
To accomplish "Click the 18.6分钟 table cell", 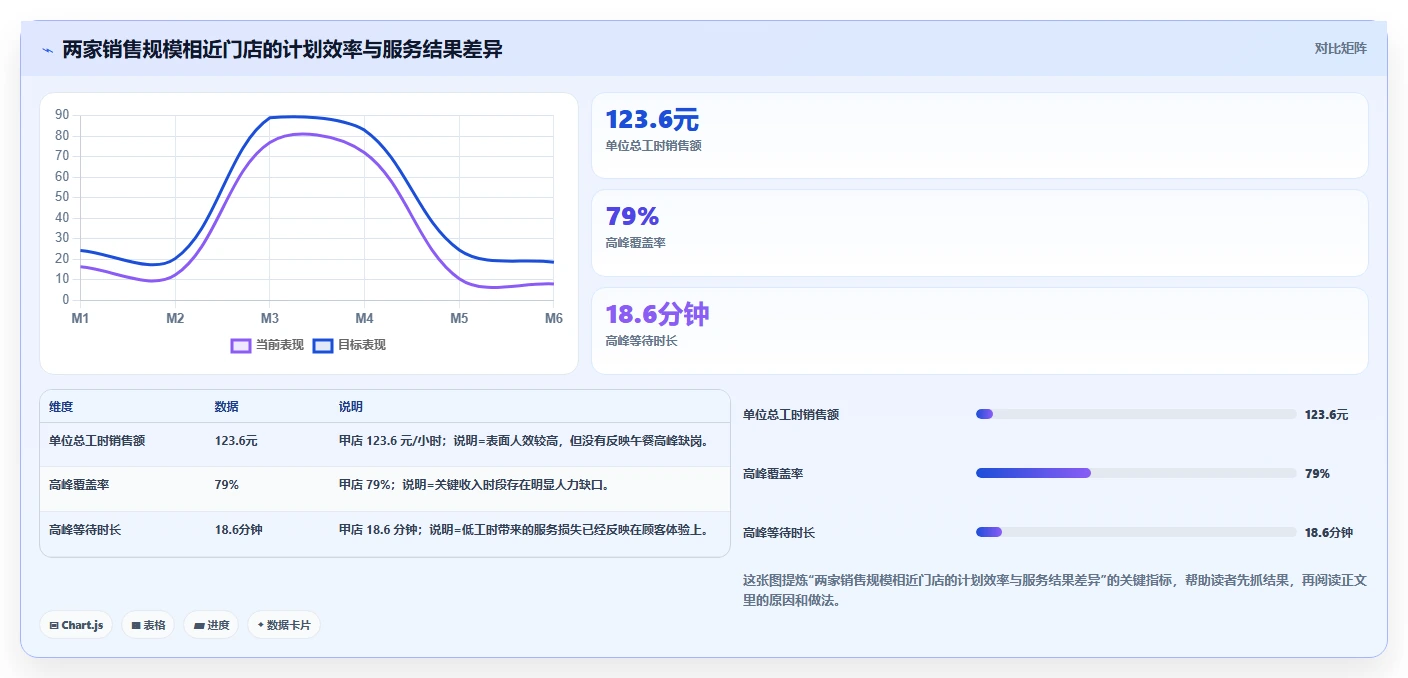I will pos(239,530).
